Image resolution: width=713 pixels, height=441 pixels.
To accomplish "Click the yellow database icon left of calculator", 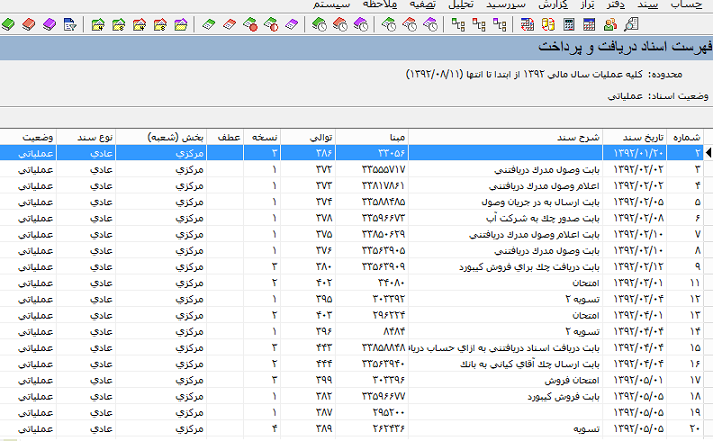I will [x=547, y=23].
